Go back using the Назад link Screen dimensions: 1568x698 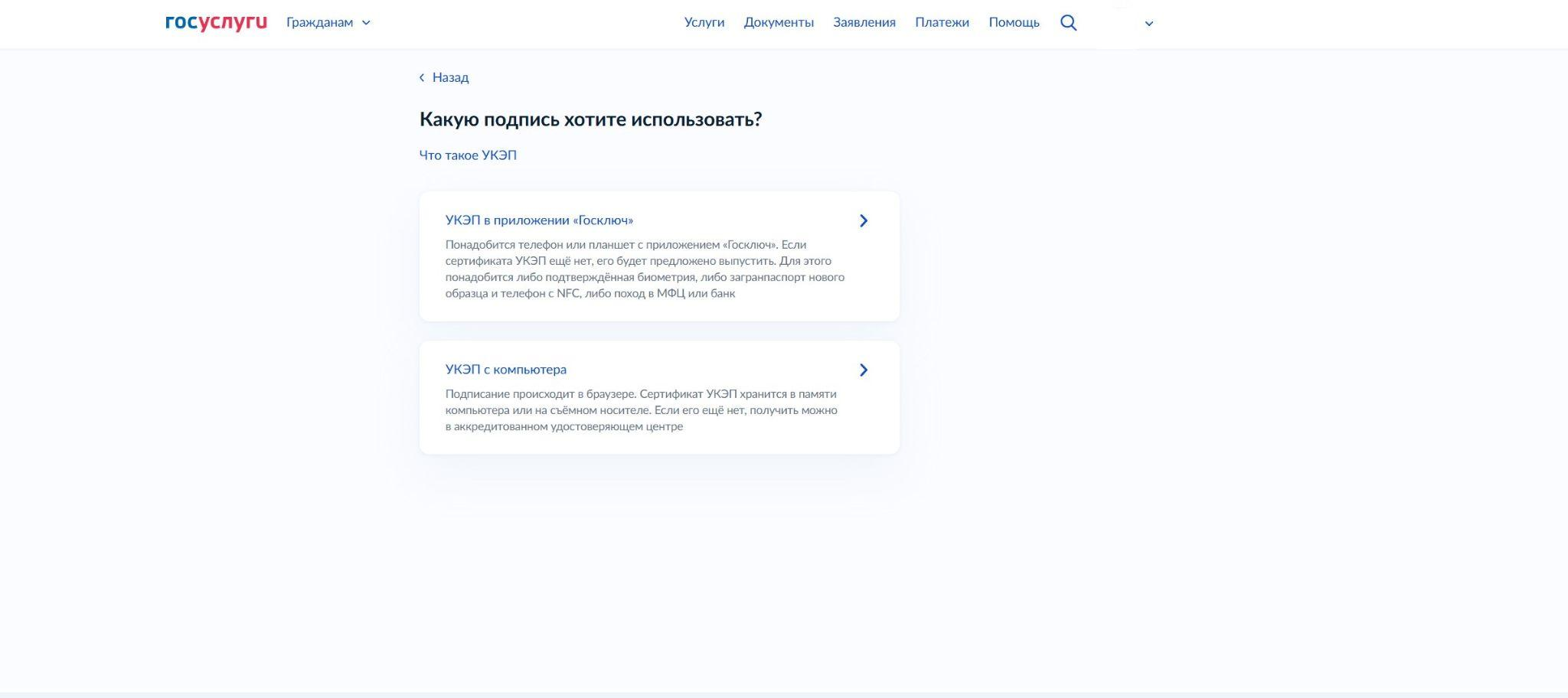[x=450, y=77]
